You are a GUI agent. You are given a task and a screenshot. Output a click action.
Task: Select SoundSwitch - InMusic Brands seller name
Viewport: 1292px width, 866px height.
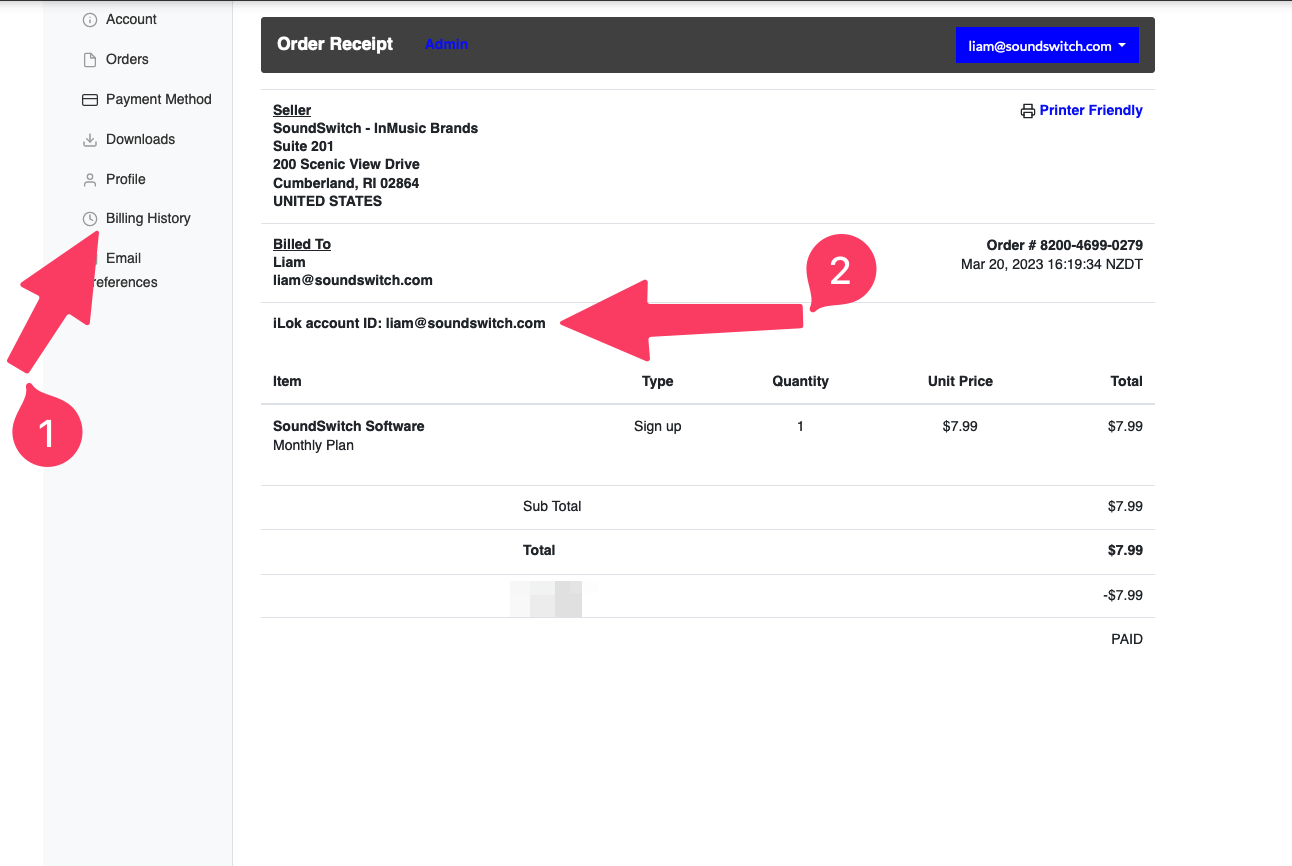tap(375, 128)
